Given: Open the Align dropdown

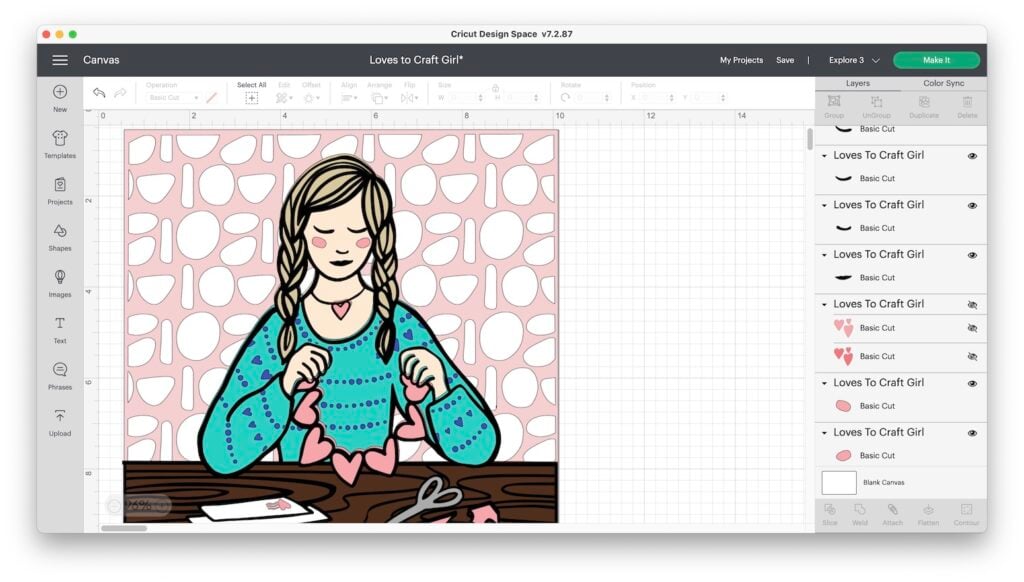Looking at the screenshot, I should click(x=349, y=98).
